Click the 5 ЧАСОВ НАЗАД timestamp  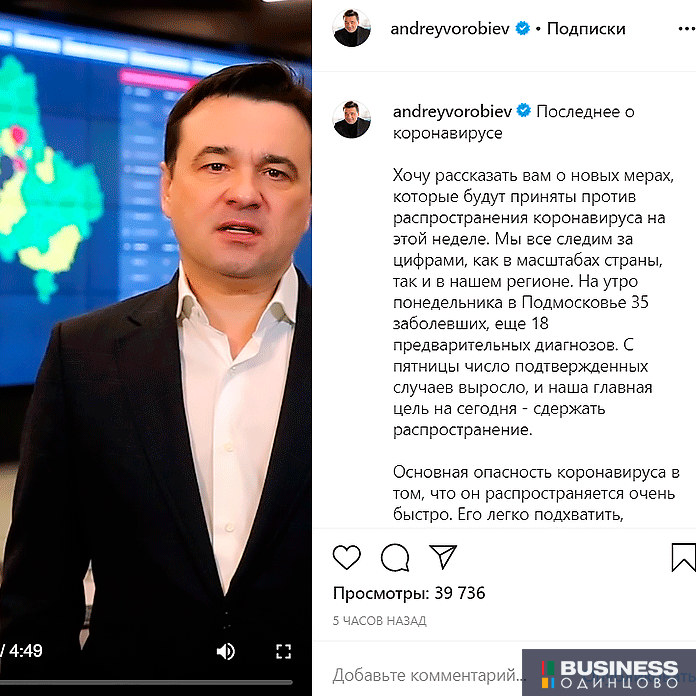(380, 621)
